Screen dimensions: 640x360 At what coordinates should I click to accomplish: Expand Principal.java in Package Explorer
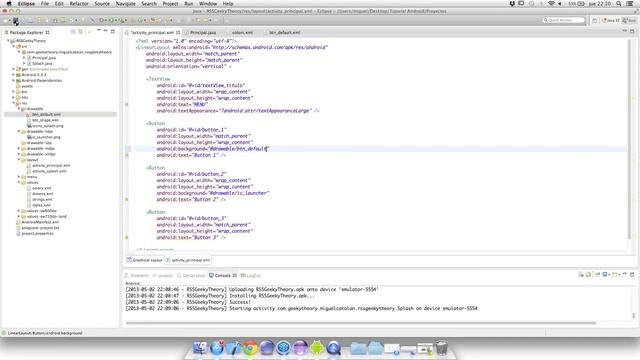point(24,58)
